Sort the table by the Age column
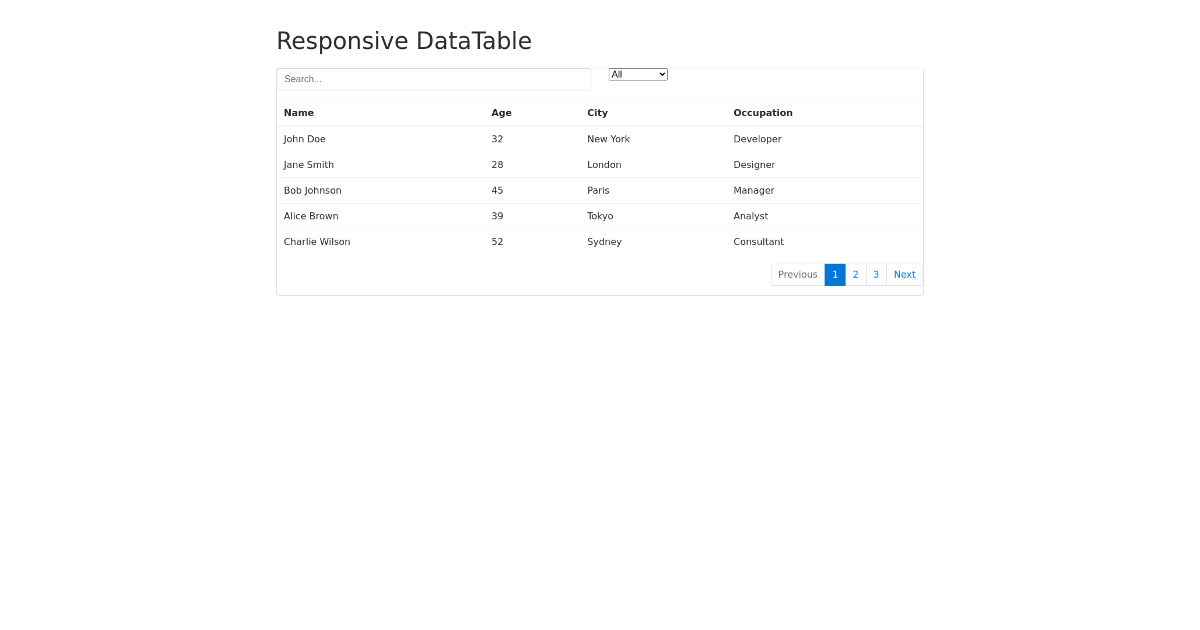 [501, 112]
